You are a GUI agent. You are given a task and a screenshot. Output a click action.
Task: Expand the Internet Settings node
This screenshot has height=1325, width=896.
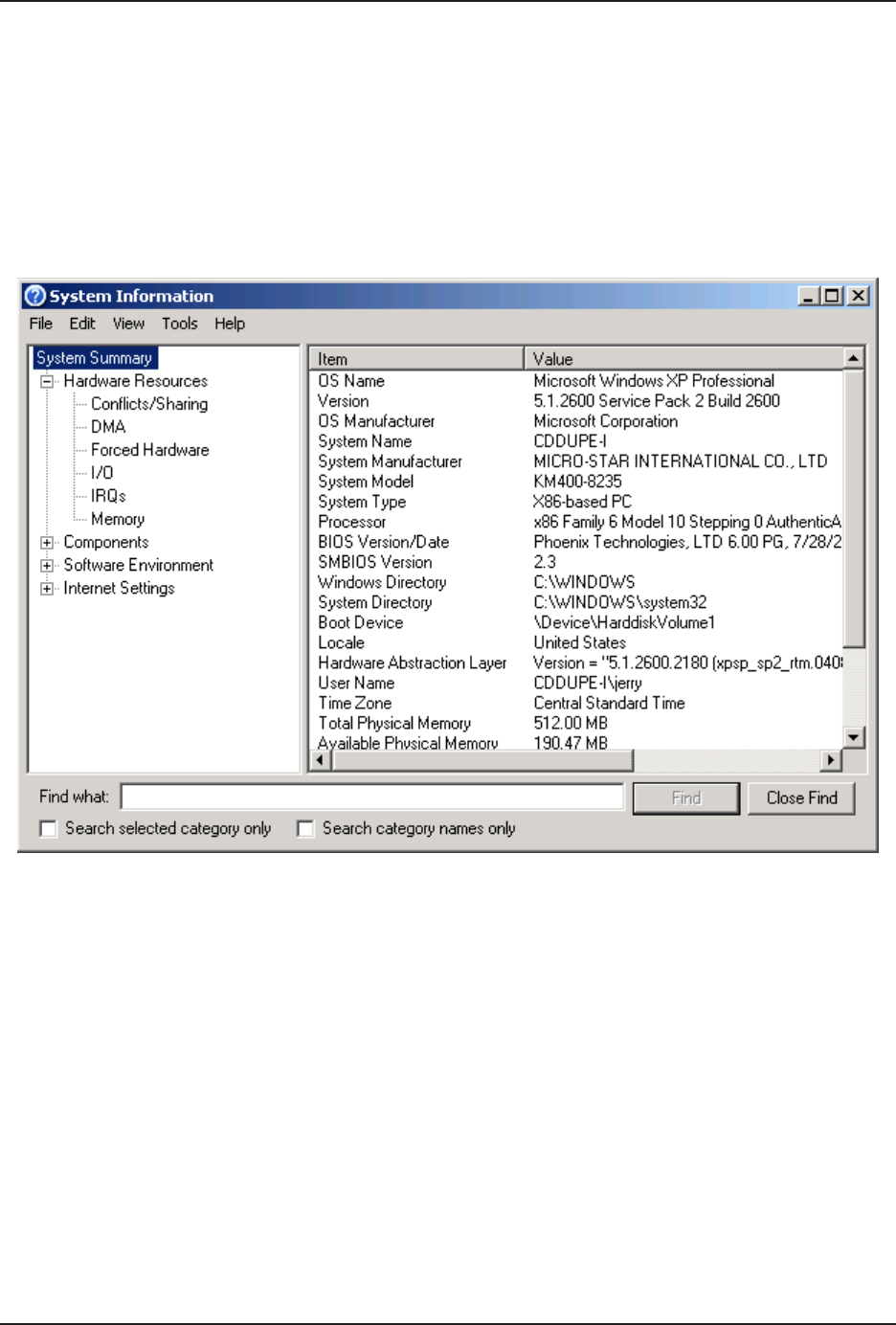coord(47,589)
